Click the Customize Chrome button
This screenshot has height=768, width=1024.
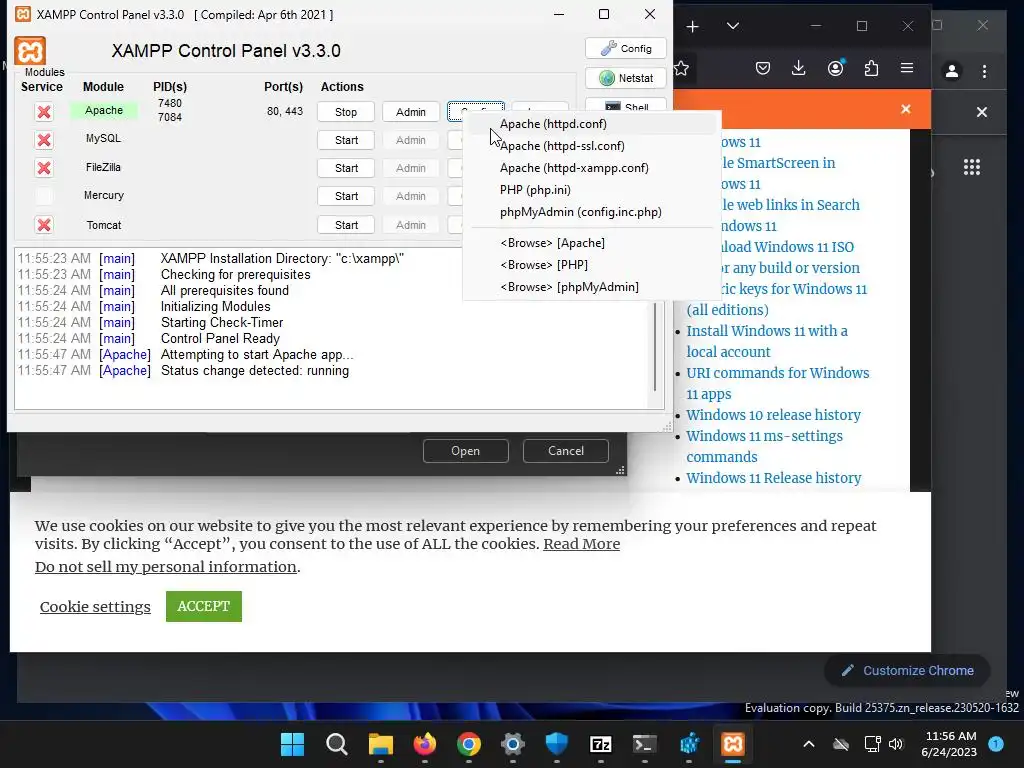pyautogui.click(x=907, y=671)
